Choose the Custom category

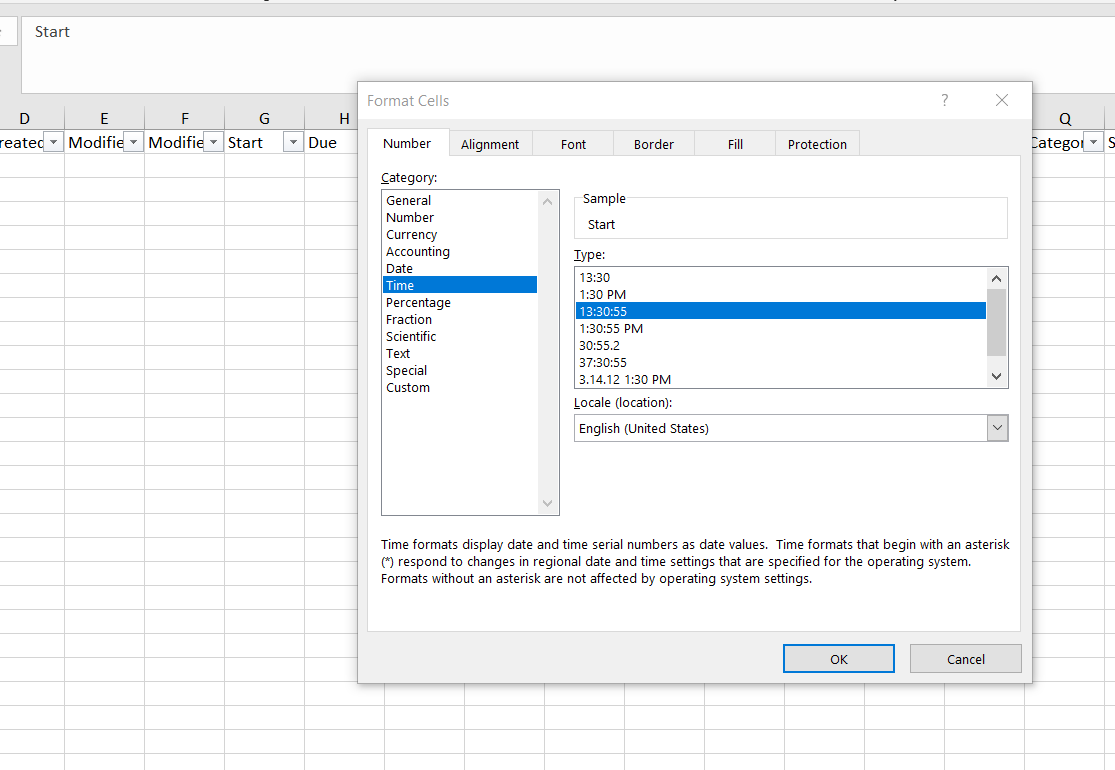coord(408,387)
